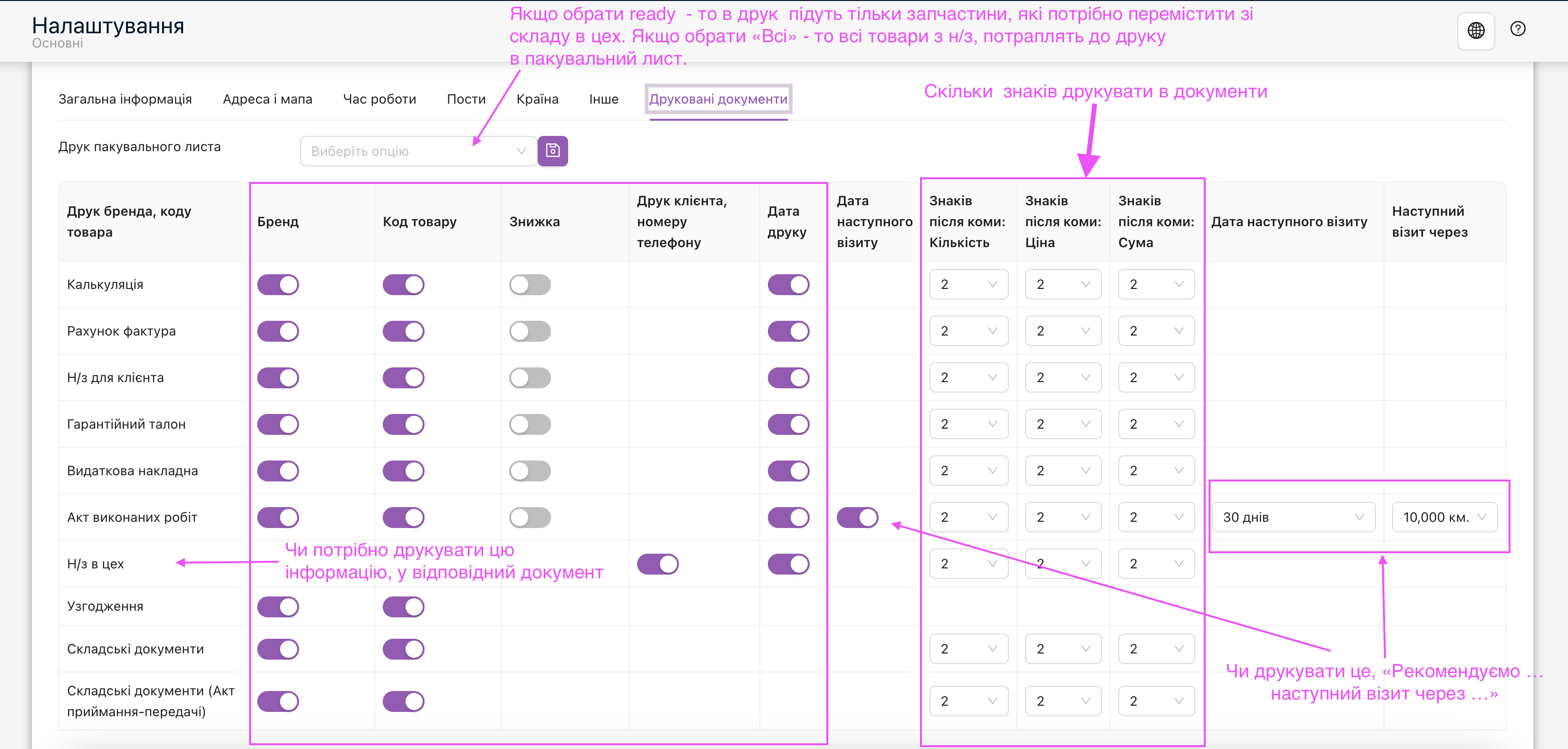This screenshot has width=1568, height=749.
Task: Toggle Дата наступного візиту for Акт виконаних робіт
Action: (x=857, y=517)
